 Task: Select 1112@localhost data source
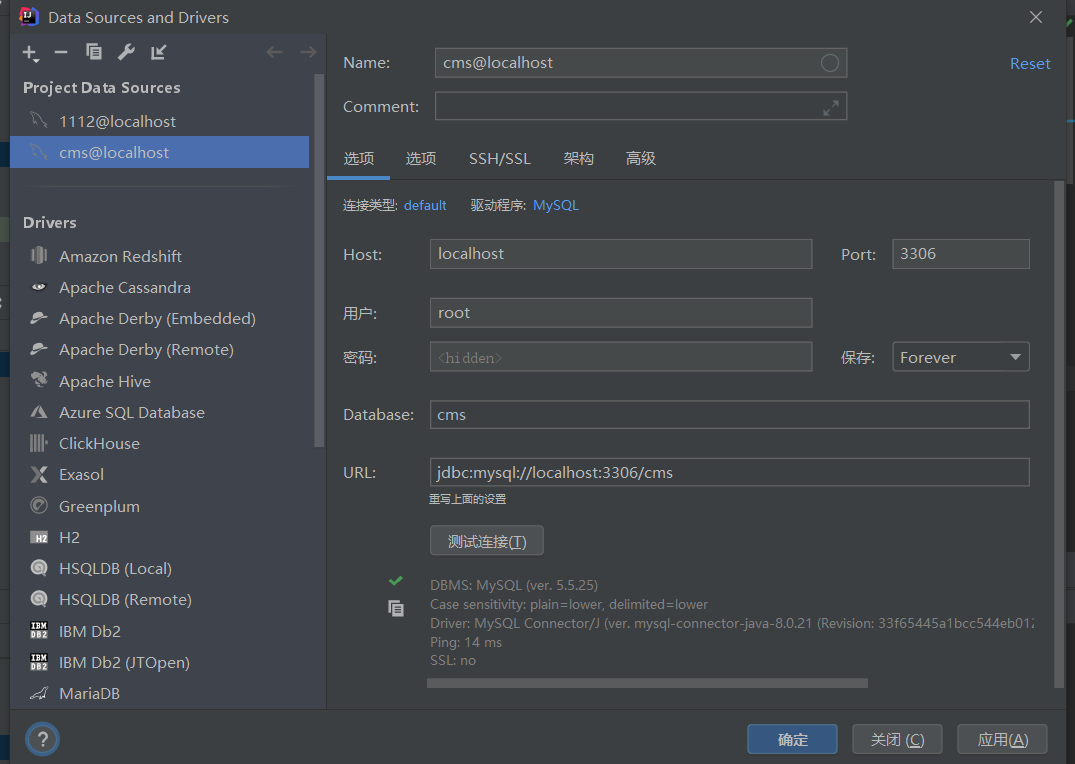click(x=159, y=121)
